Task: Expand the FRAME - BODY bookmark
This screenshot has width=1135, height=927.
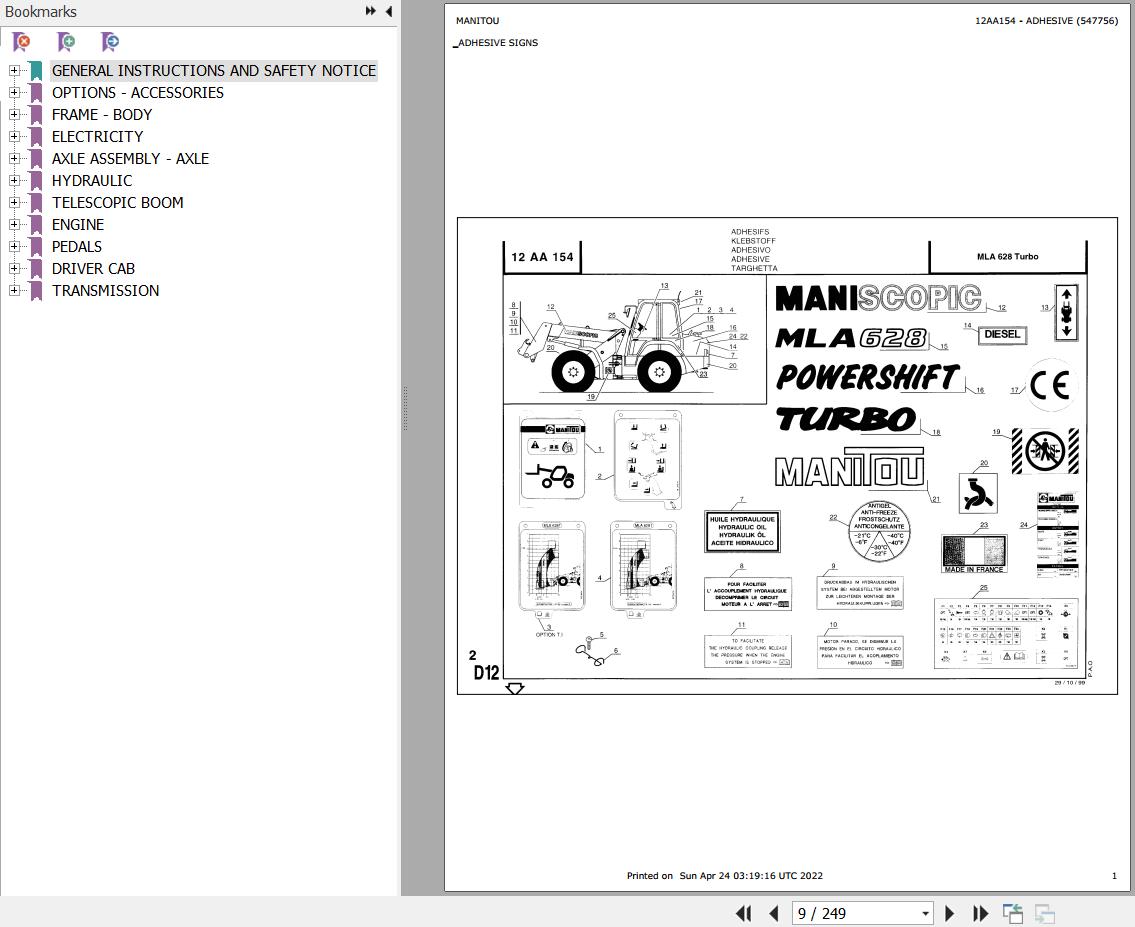Action: [14, 114]
